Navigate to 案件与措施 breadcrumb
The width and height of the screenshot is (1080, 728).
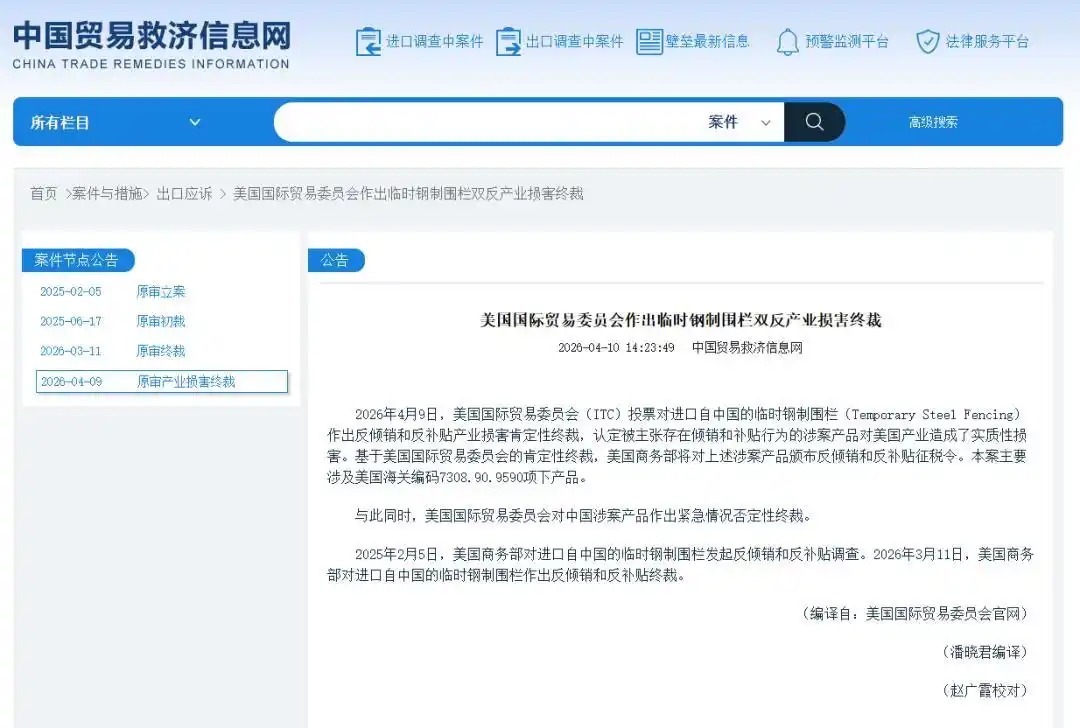pyautogui.click(x=109, y=194)
